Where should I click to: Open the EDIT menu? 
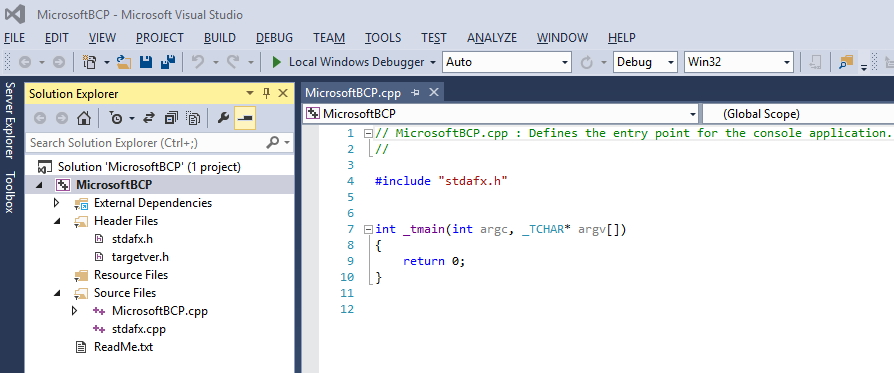56,38
